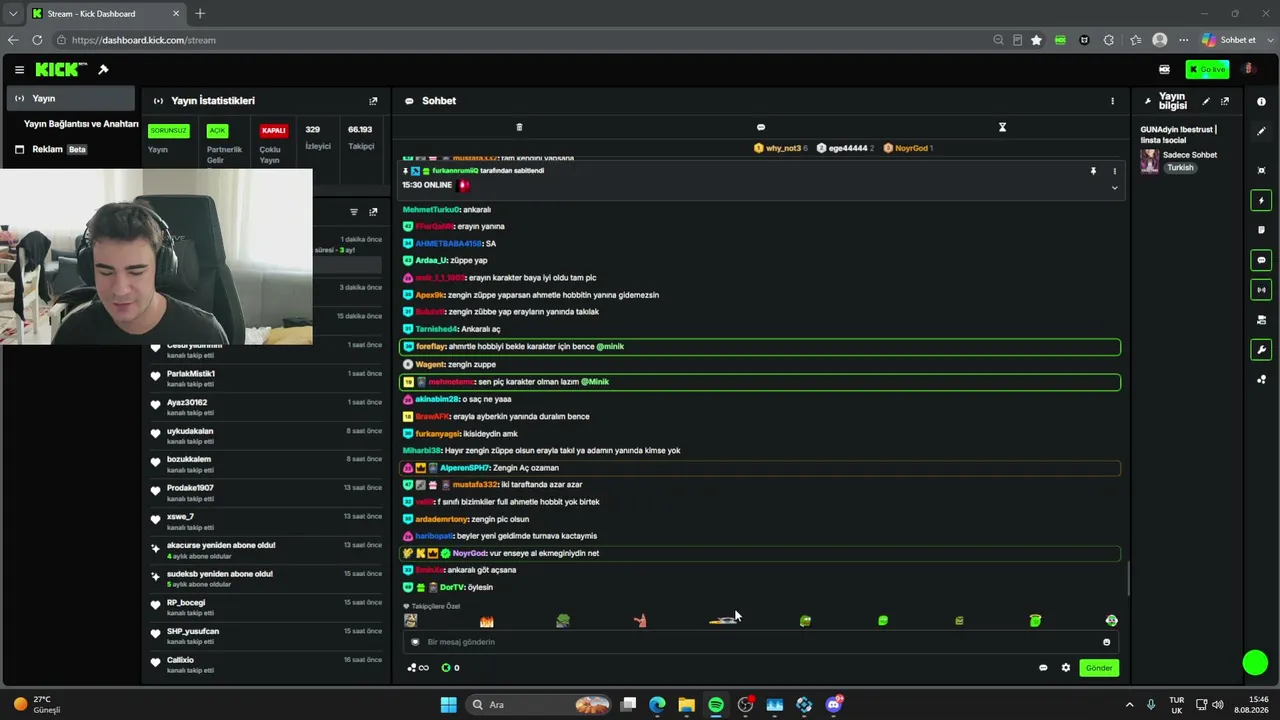This screenshot has height=720, width=1280.
Task: Reload the page
Action: [x=37, y=40]
